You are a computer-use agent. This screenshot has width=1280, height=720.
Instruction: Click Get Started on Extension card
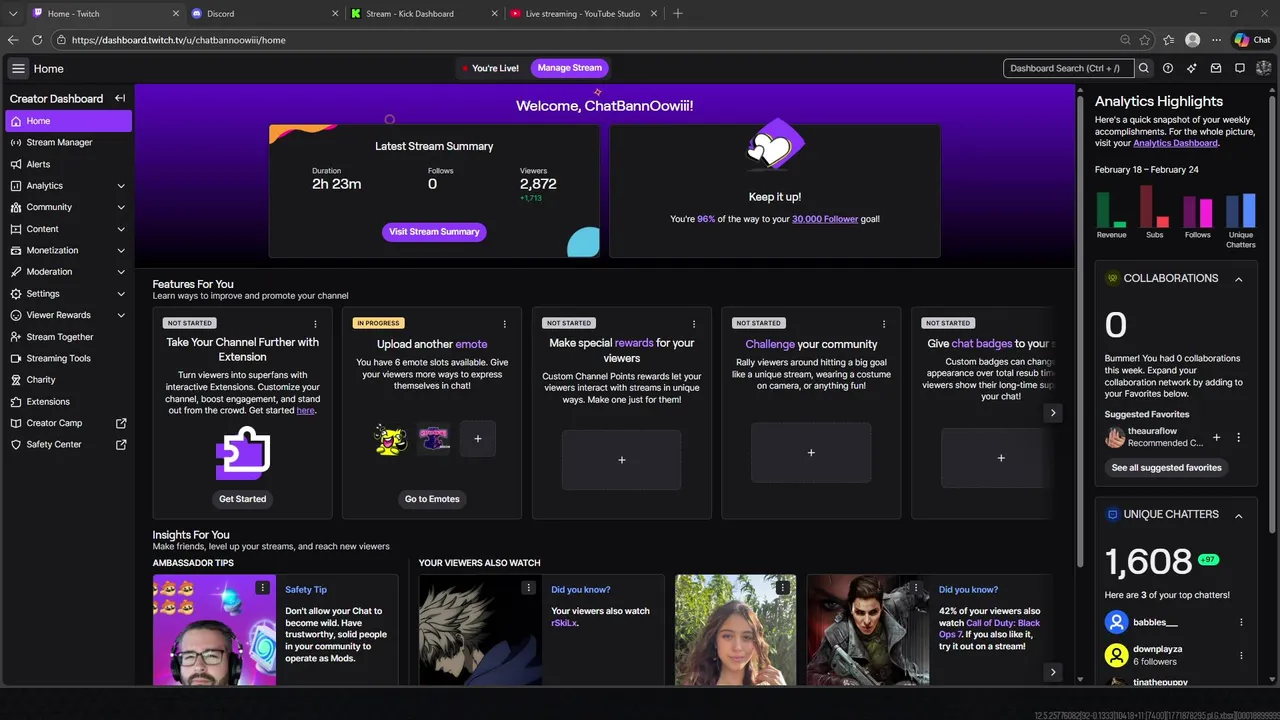(x=242, y=499)
